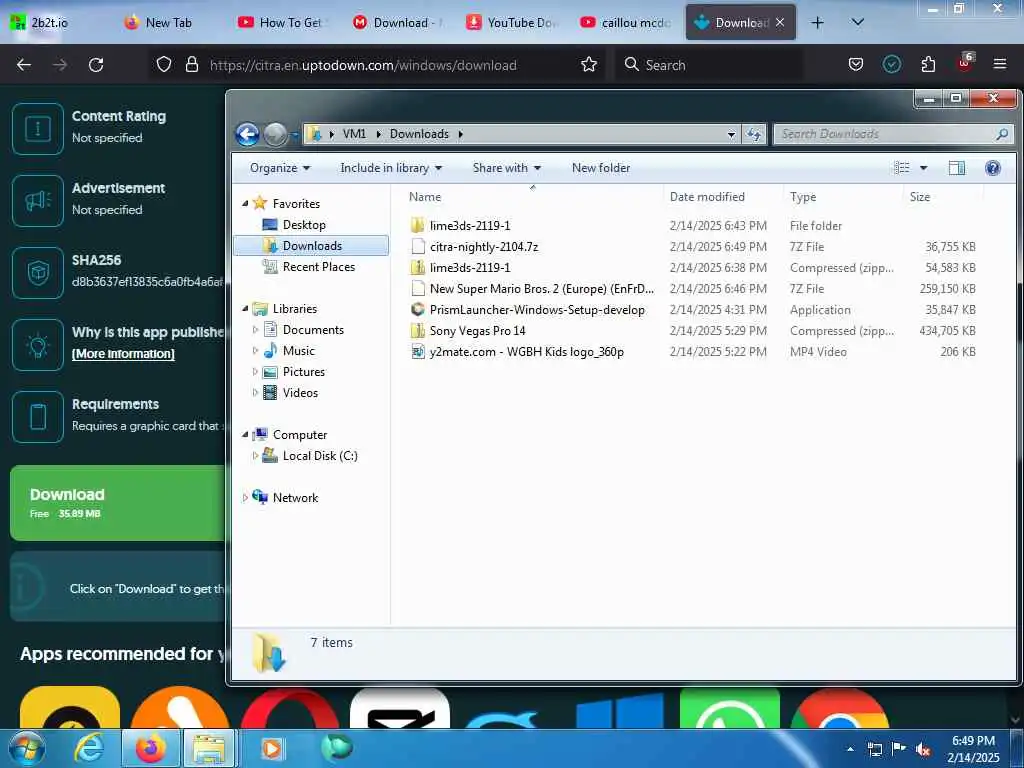Select Desktop under Favorites
This screenshot has width=1024, height=768.
pyautogui.click(x=304, y=225)
